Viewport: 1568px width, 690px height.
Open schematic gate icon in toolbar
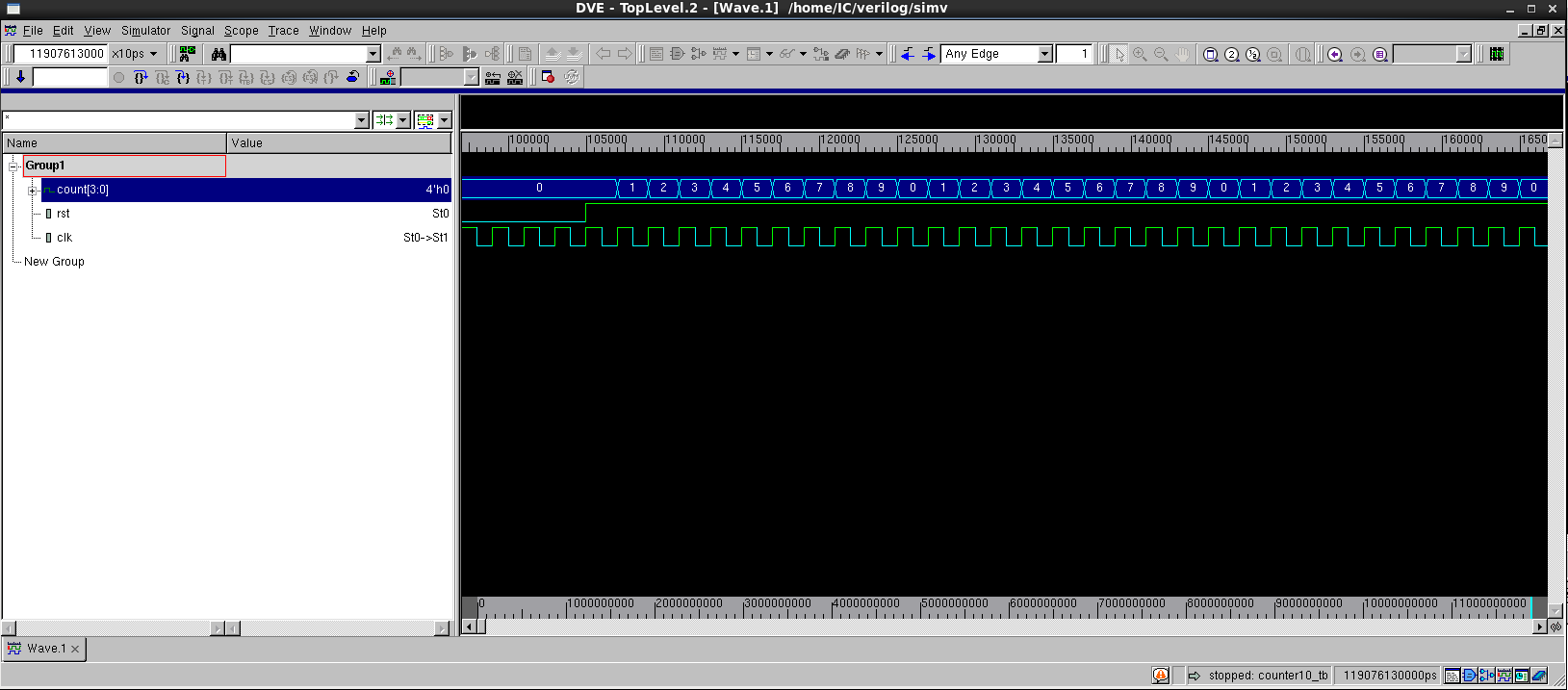click(x=678, y=54)
